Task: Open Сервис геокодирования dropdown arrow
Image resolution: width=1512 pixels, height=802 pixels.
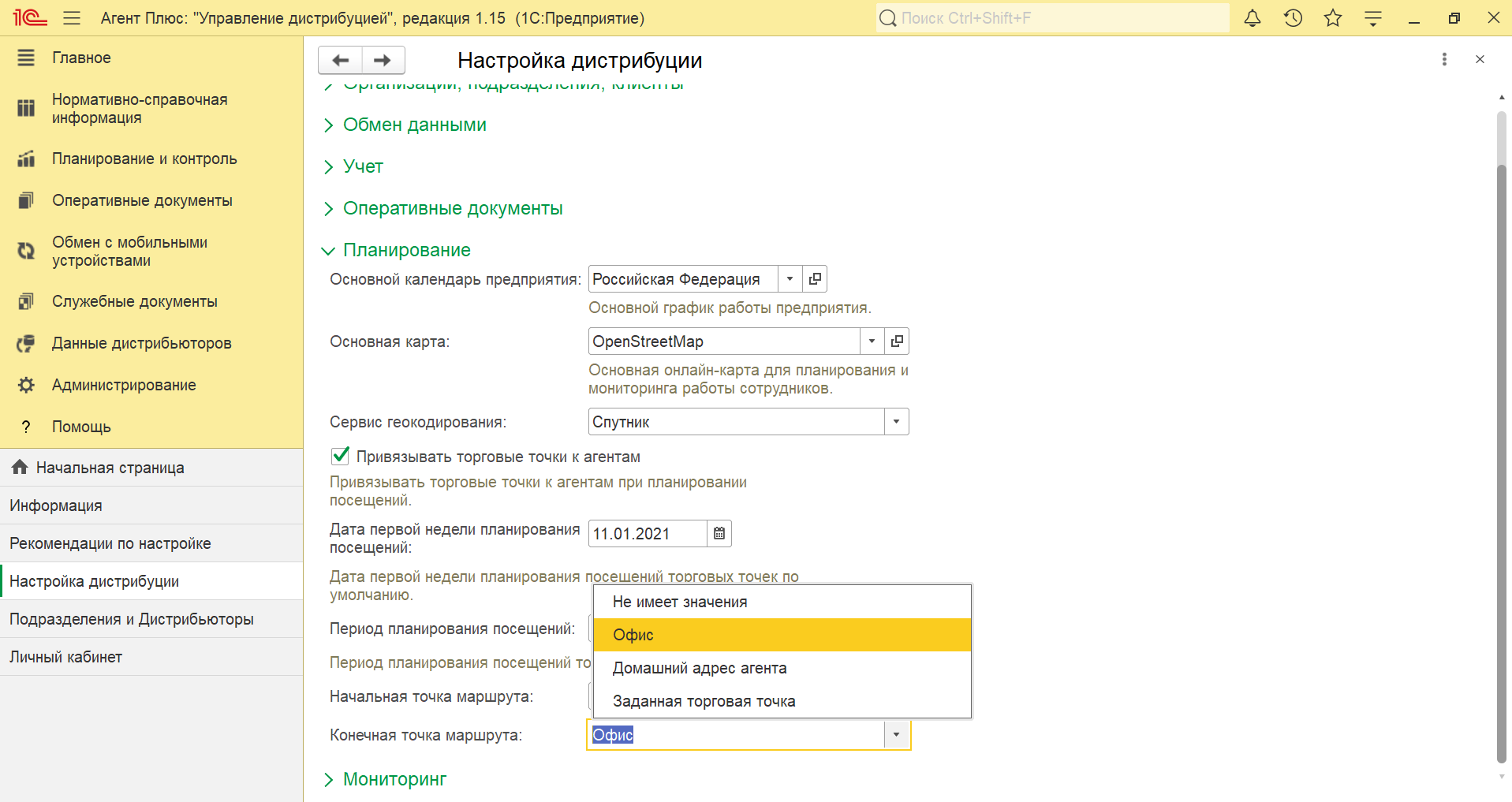Action: [x=896, y=422]
